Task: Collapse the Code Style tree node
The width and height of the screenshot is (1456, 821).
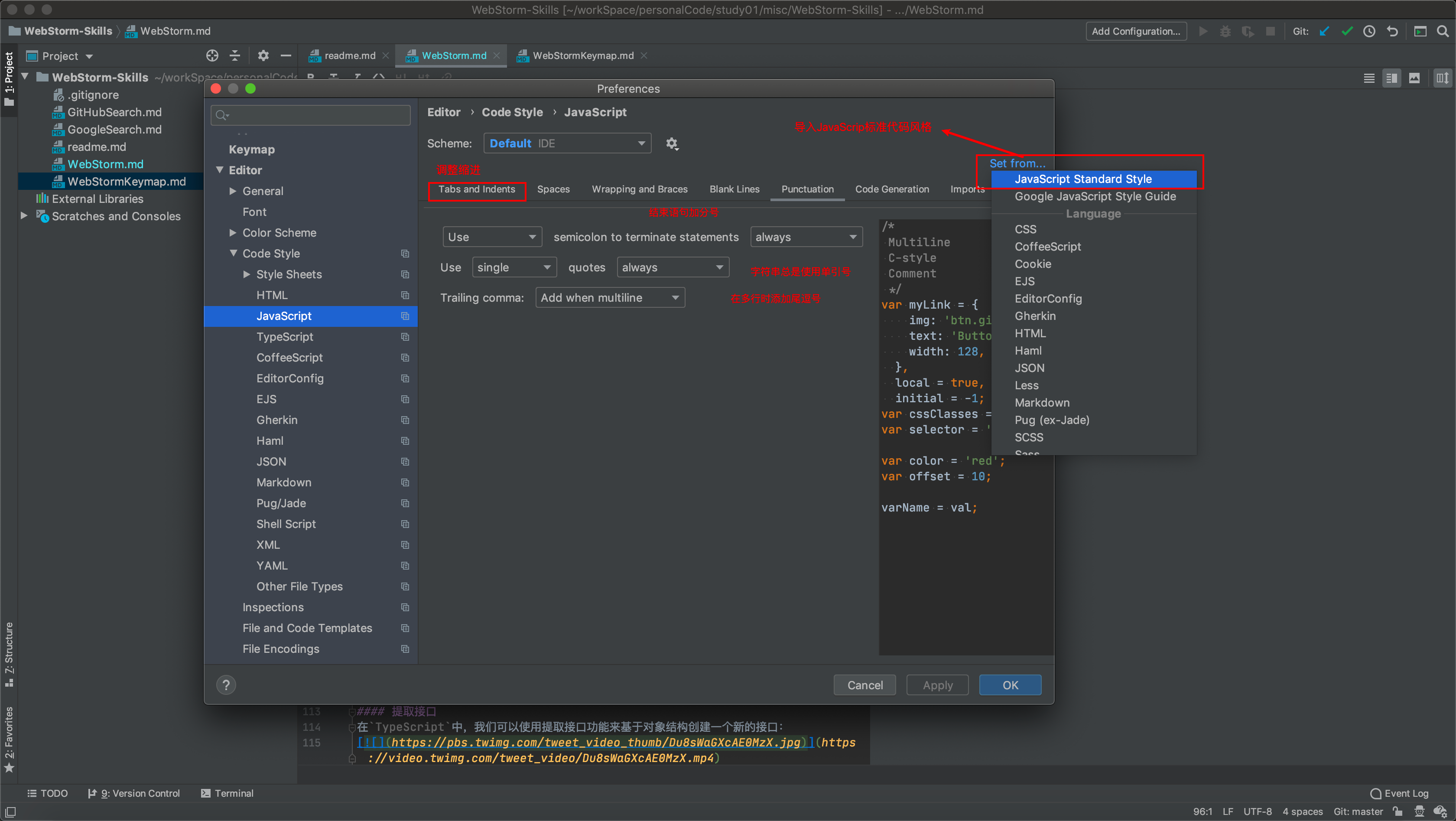Action: tap(233, 253)
